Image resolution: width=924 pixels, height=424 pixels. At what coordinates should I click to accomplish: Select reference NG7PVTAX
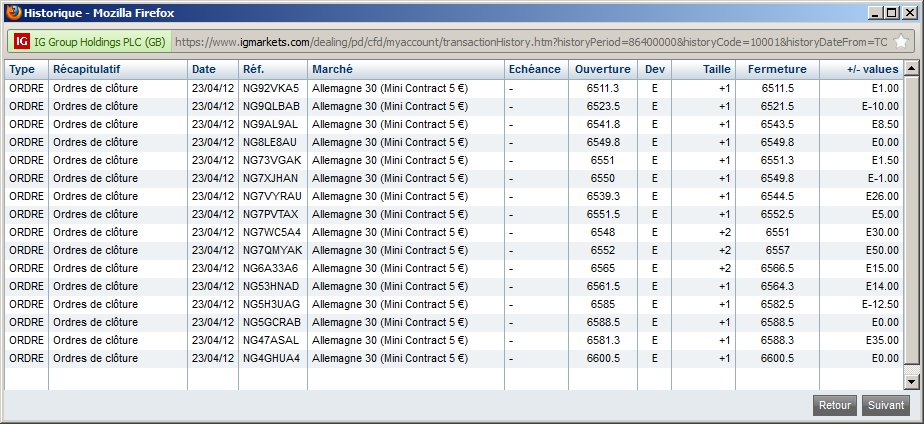tap(270, 214)
